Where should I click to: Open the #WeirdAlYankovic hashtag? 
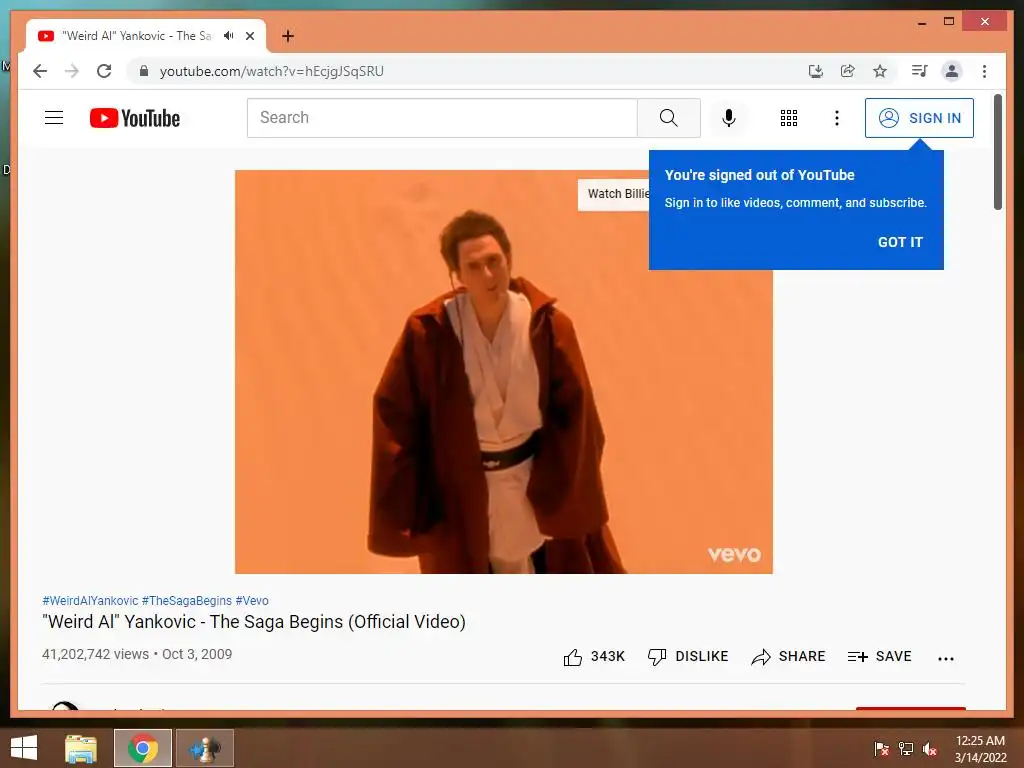(90, 601)
